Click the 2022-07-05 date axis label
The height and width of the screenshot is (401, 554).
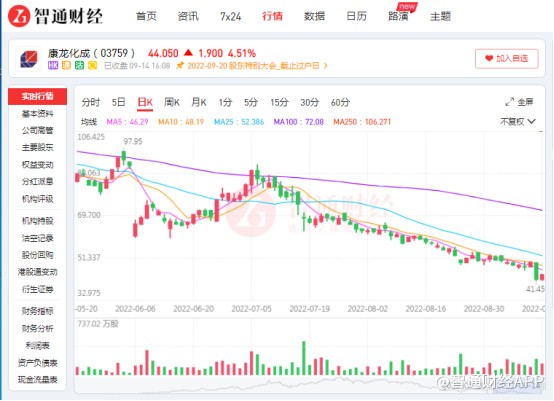(251, 309)
